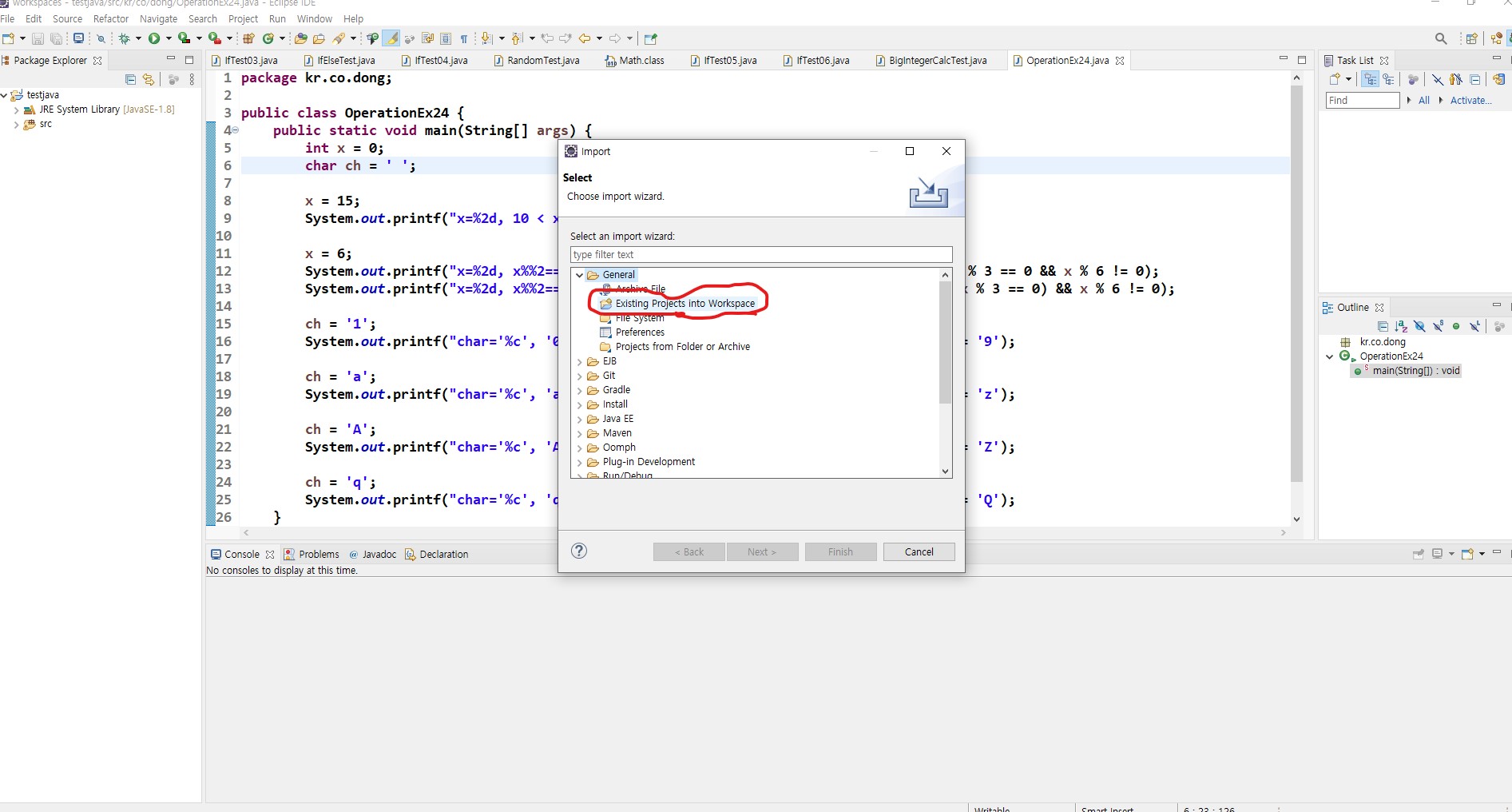Toggle Link with Editor in Package Explorer
Viewport: 1512px width, 812px height.
(149, 79)
